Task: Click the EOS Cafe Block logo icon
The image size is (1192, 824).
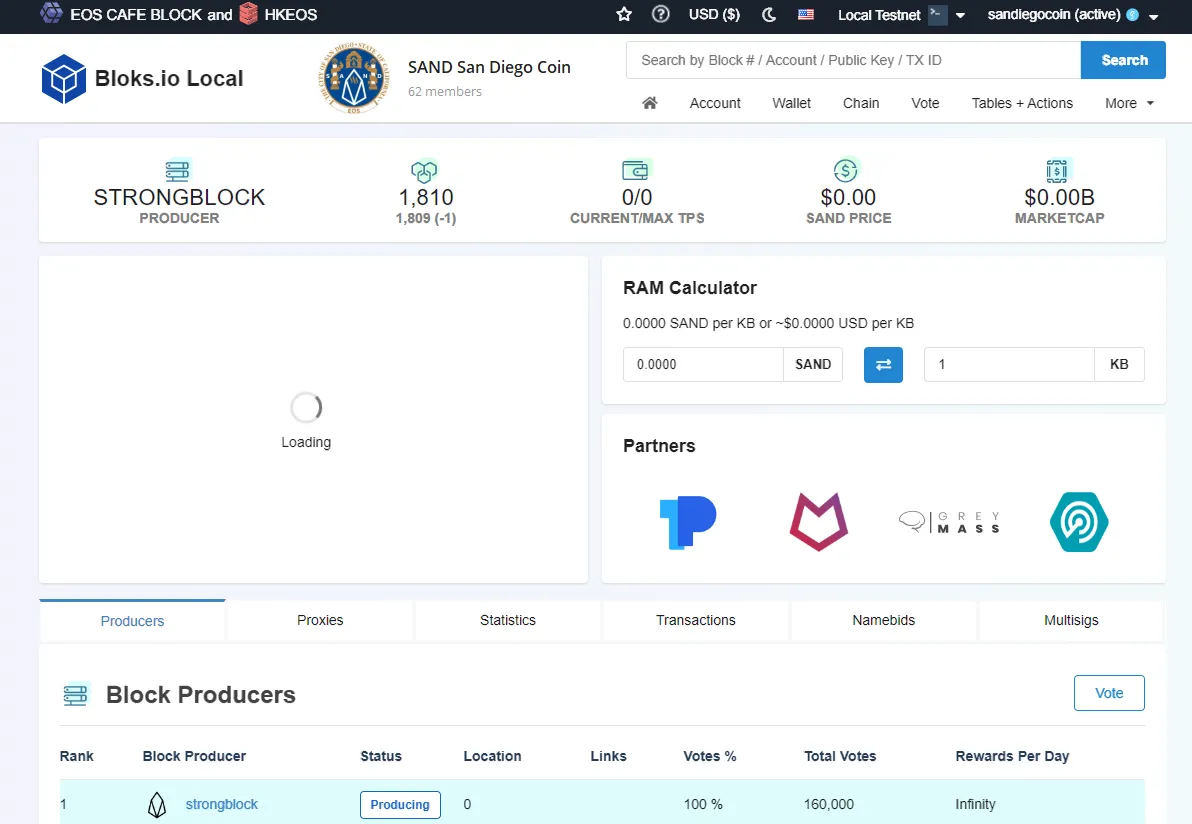Action: coord(51,13)
